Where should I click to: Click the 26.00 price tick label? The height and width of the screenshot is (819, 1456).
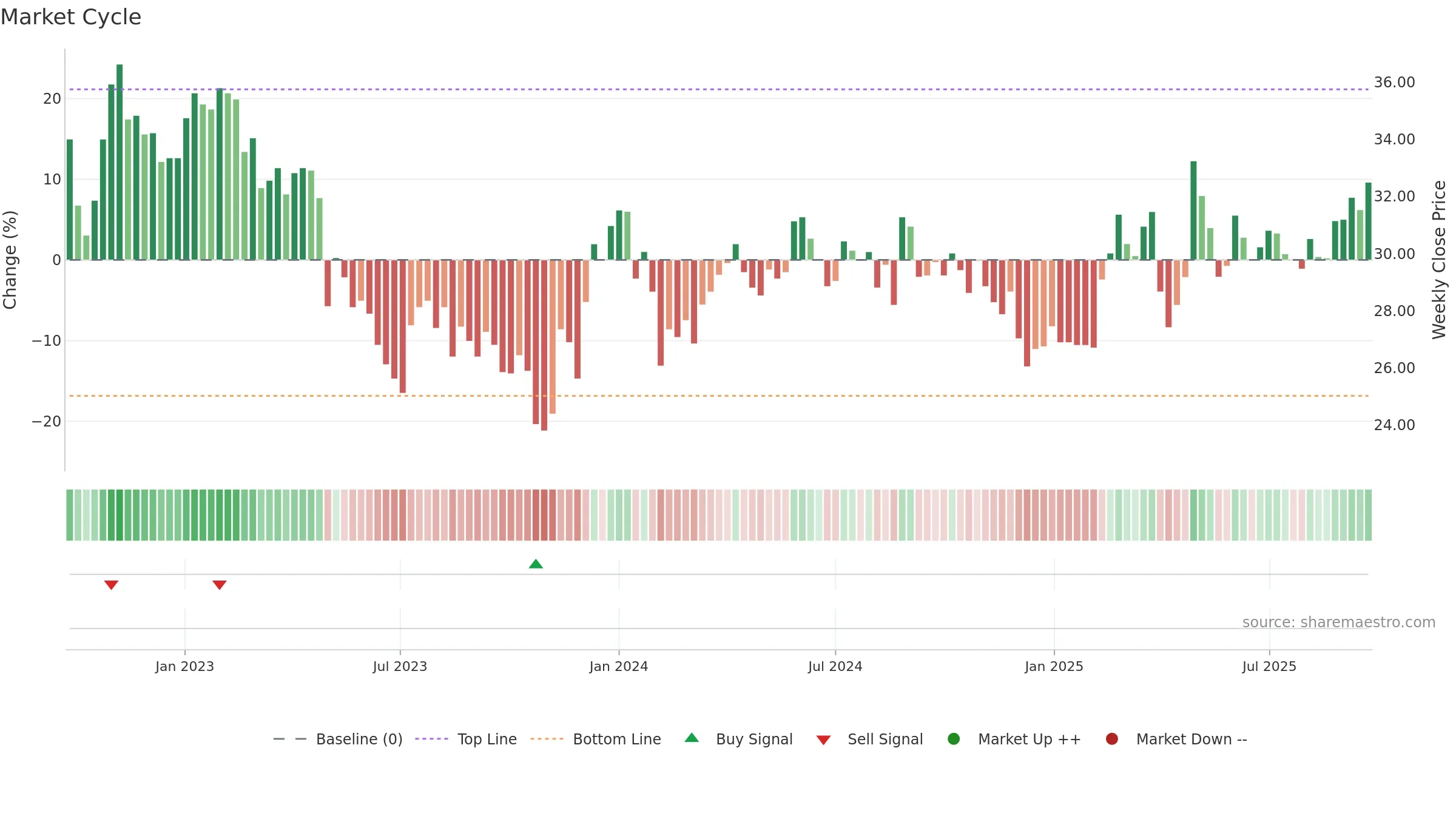point(1394,368)
